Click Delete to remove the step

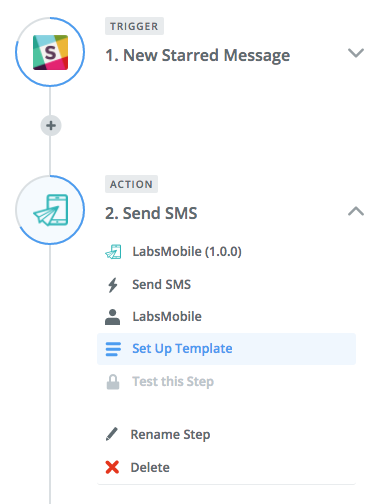tap(150, 467)
